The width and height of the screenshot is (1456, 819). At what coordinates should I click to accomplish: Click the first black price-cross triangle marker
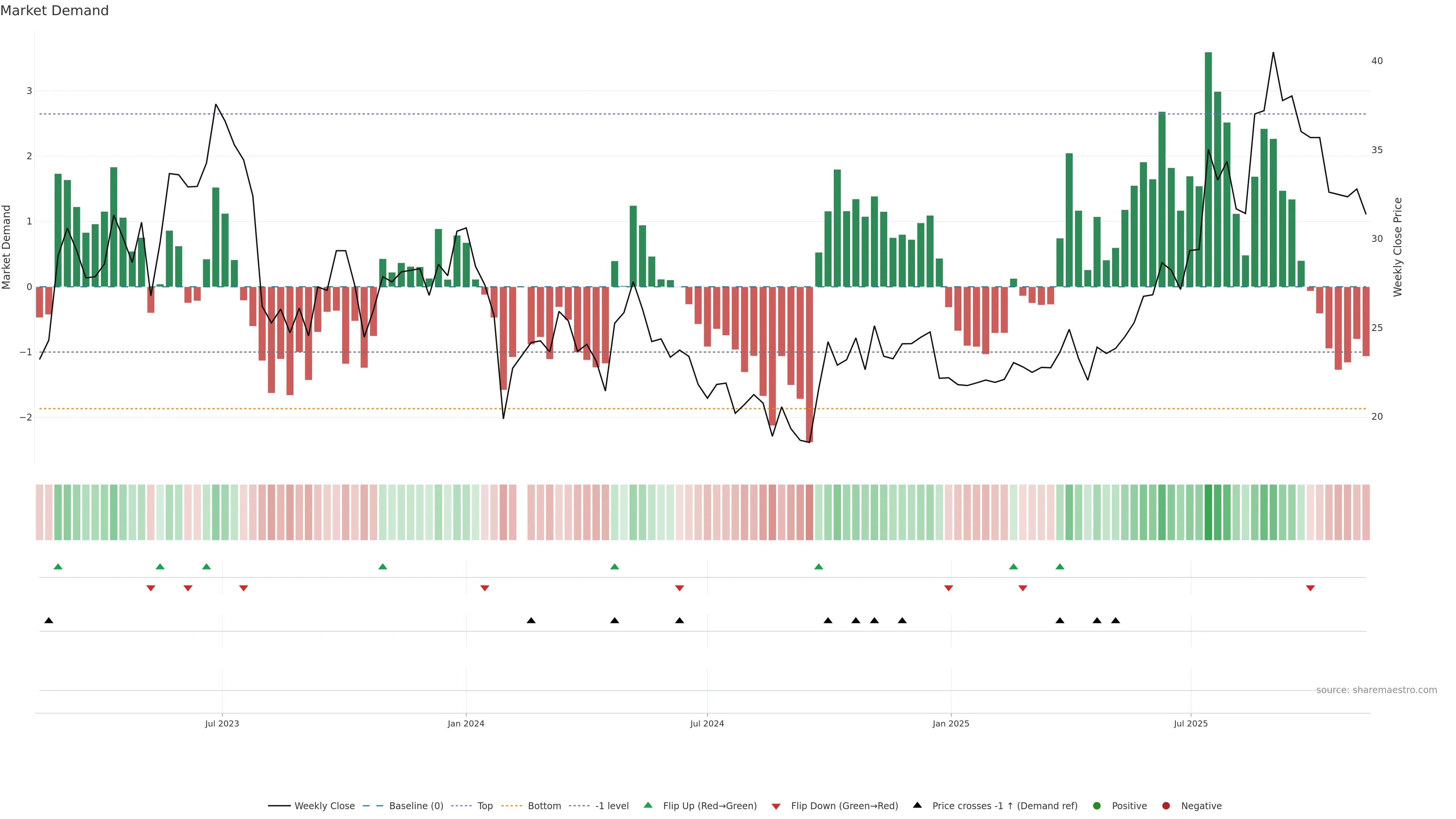[49, 621]
